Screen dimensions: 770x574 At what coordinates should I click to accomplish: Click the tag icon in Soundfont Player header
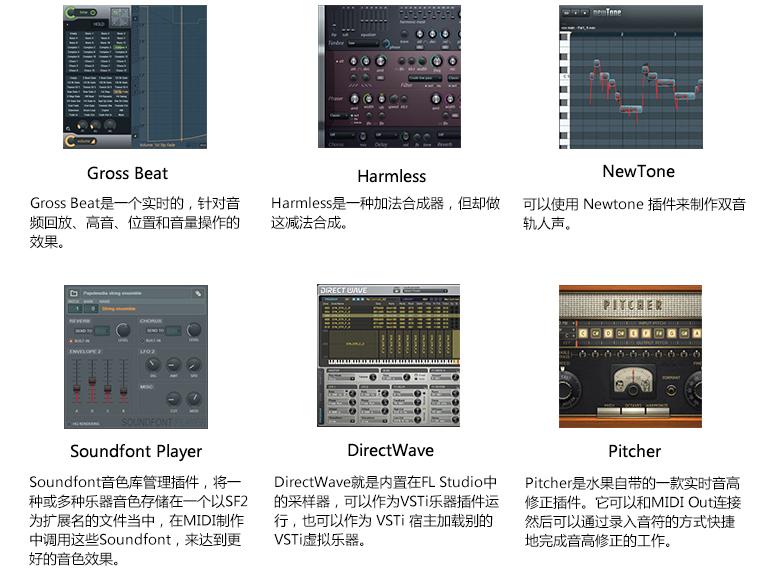[198, 294]
